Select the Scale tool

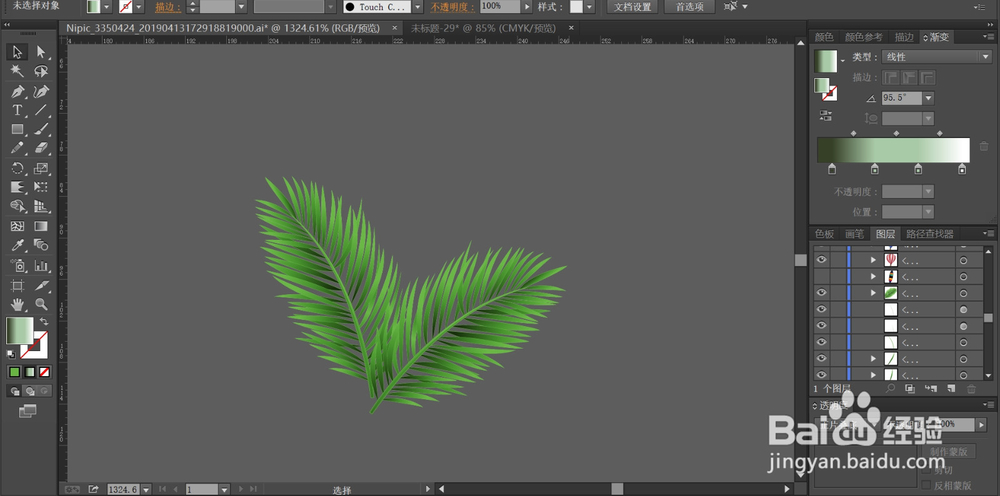tap(41, 169)
